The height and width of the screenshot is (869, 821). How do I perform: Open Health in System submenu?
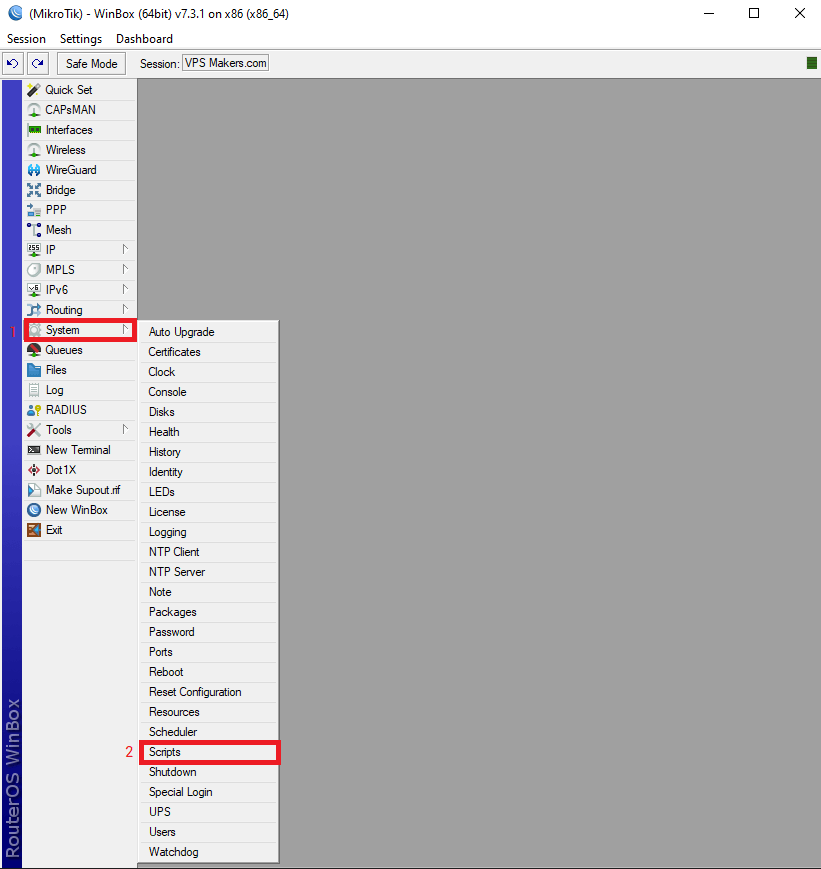tap(208, 432)
